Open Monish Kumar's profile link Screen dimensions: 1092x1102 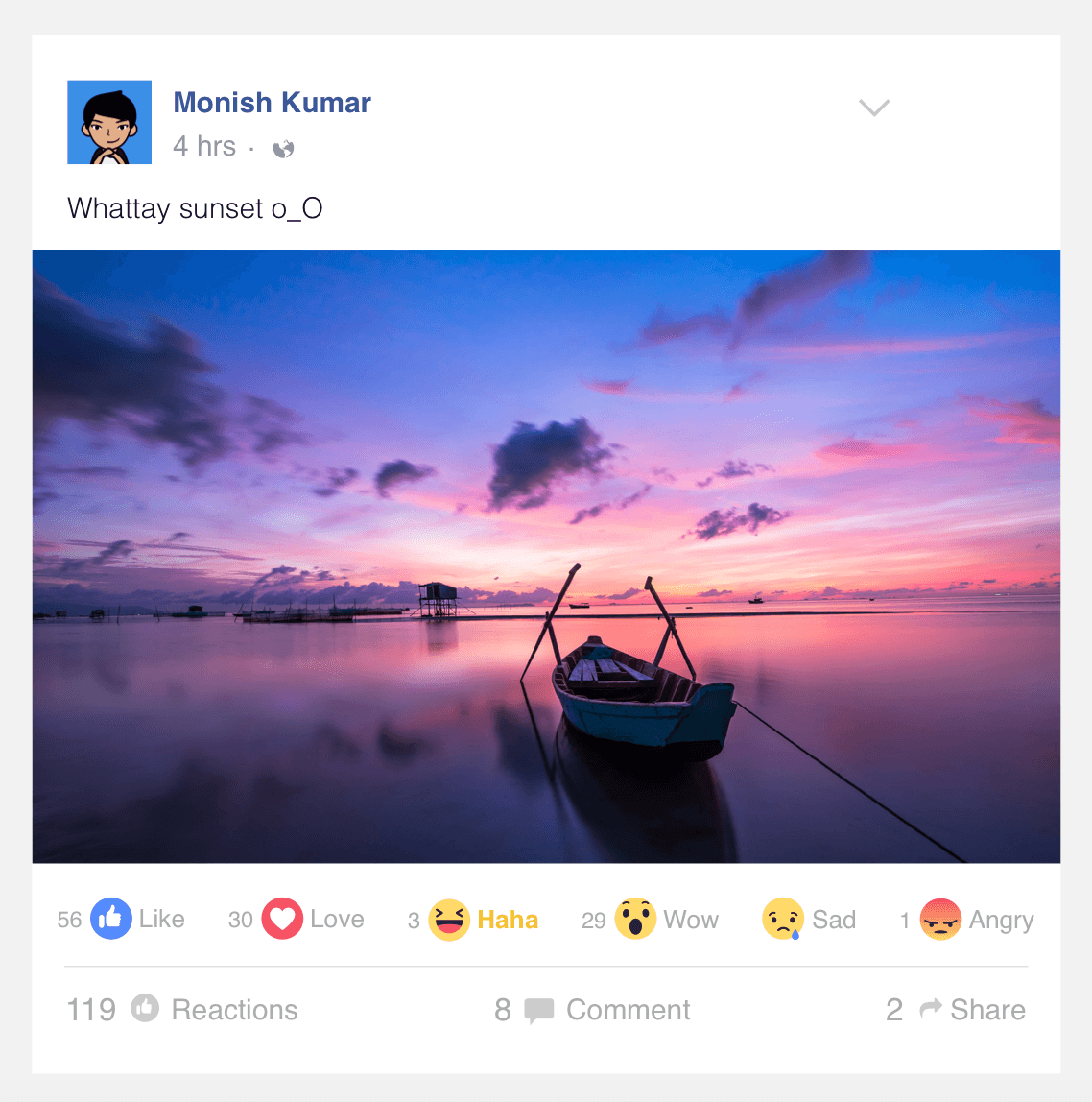[x=272, y=103]
